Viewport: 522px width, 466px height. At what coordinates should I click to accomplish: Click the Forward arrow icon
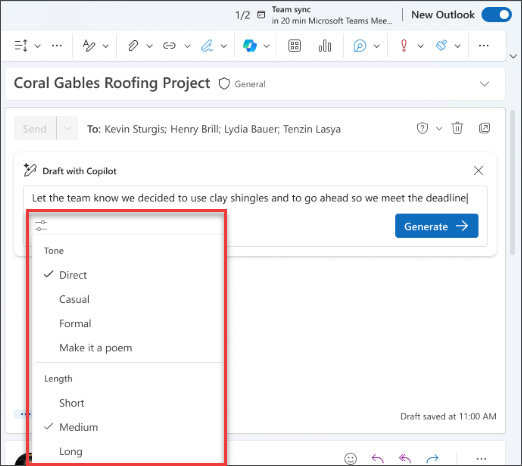tap(432, 458)
